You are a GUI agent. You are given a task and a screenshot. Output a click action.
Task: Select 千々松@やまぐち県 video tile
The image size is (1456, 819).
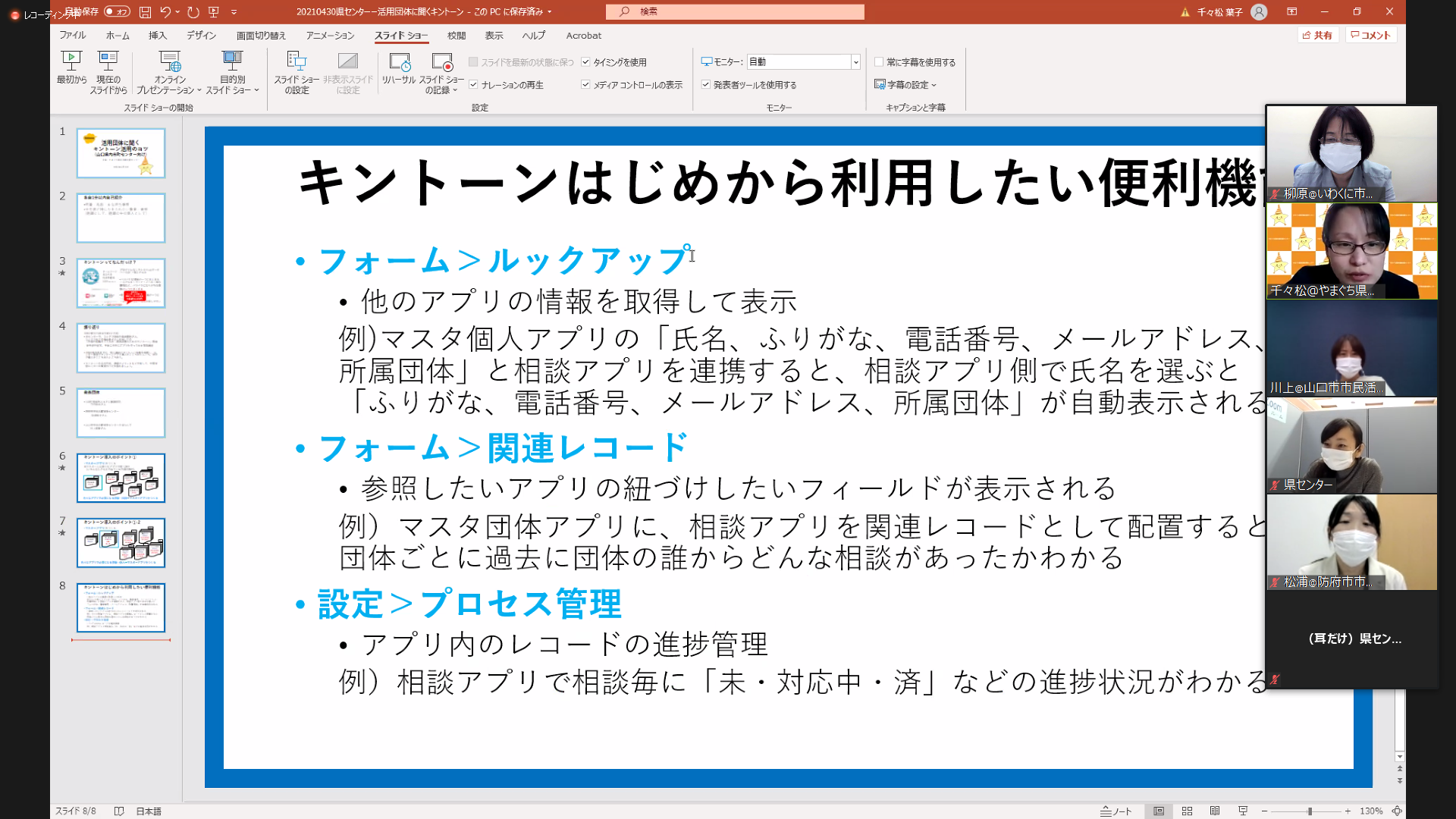(x=1351, y=251)
